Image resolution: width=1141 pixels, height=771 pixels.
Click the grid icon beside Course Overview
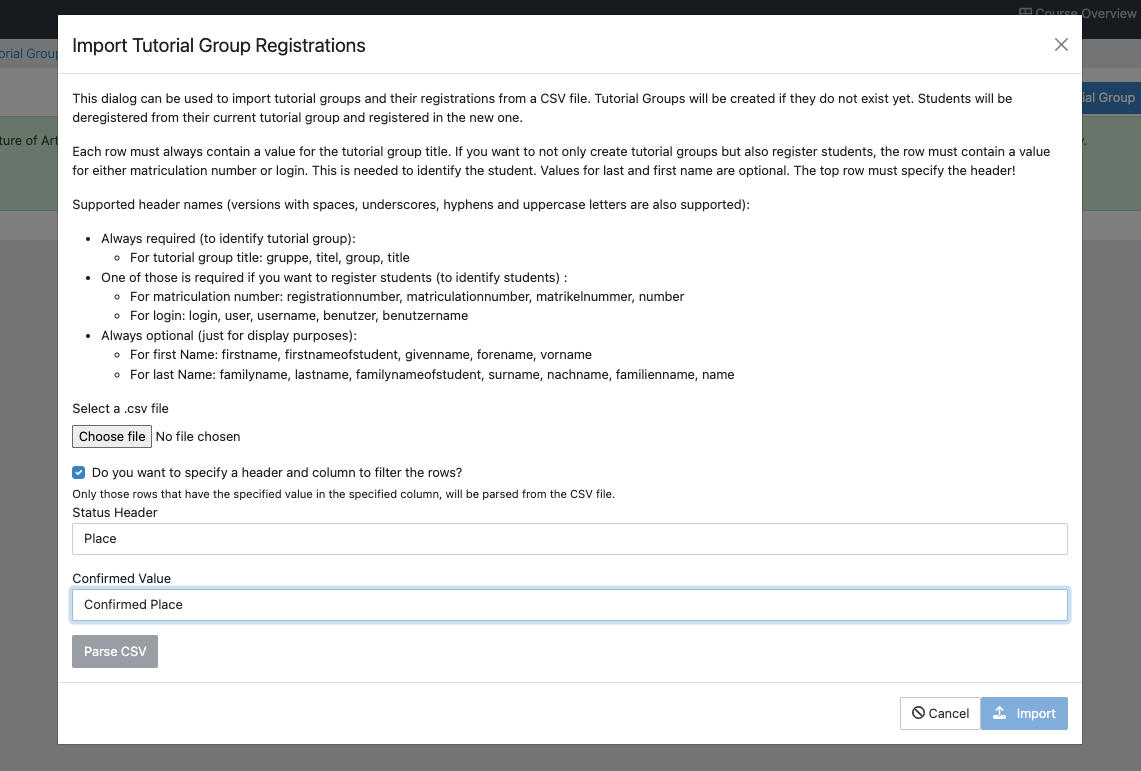click(1024, 13)
